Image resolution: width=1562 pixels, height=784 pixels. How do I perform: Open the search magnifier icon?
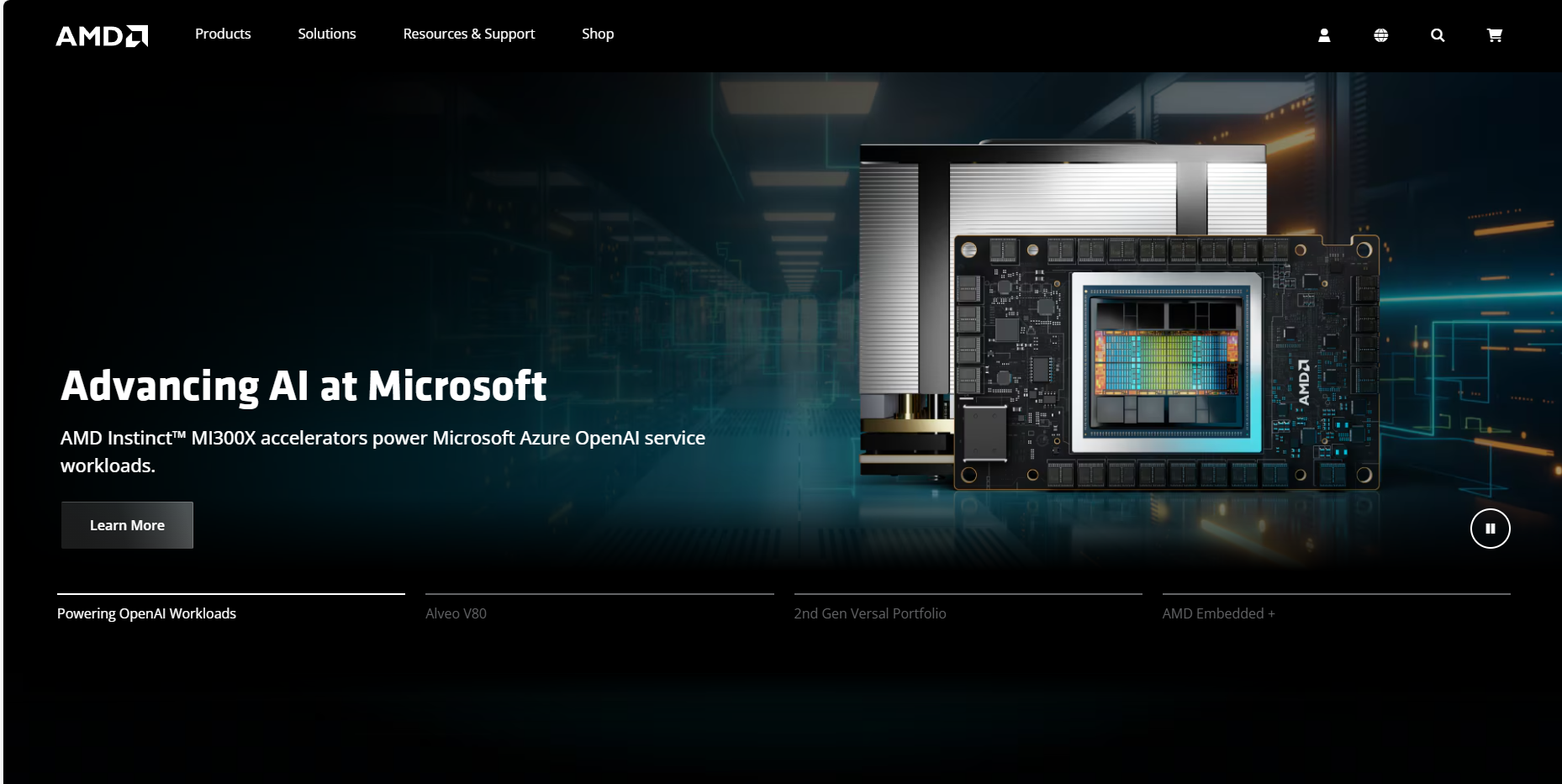1438,35
